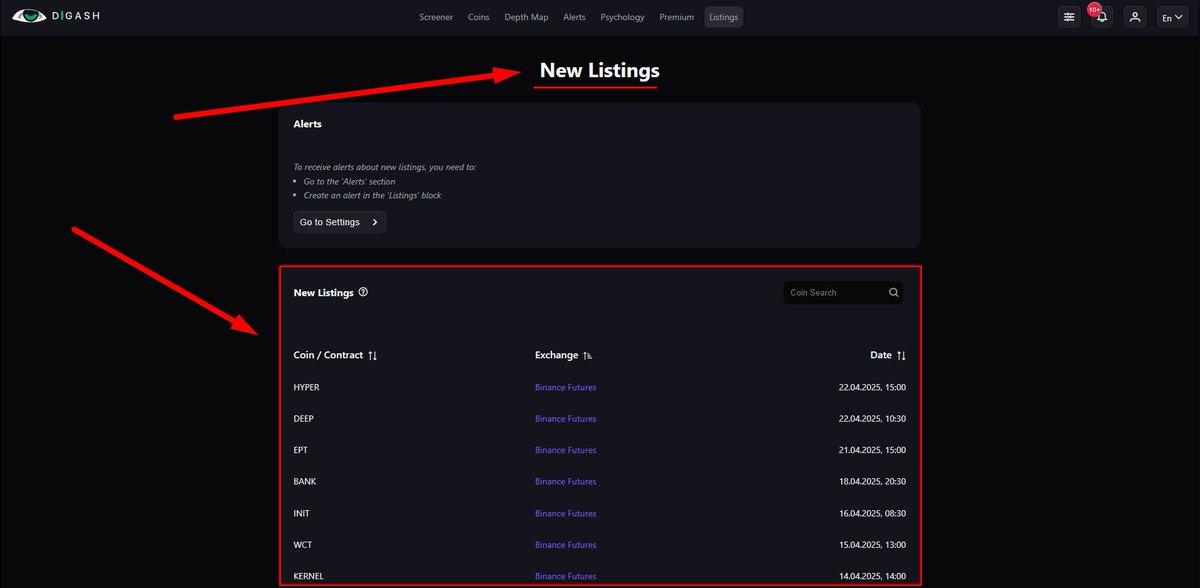Go to the Alerts nav tab
The image size is (1200, 588).
point(574,17)
